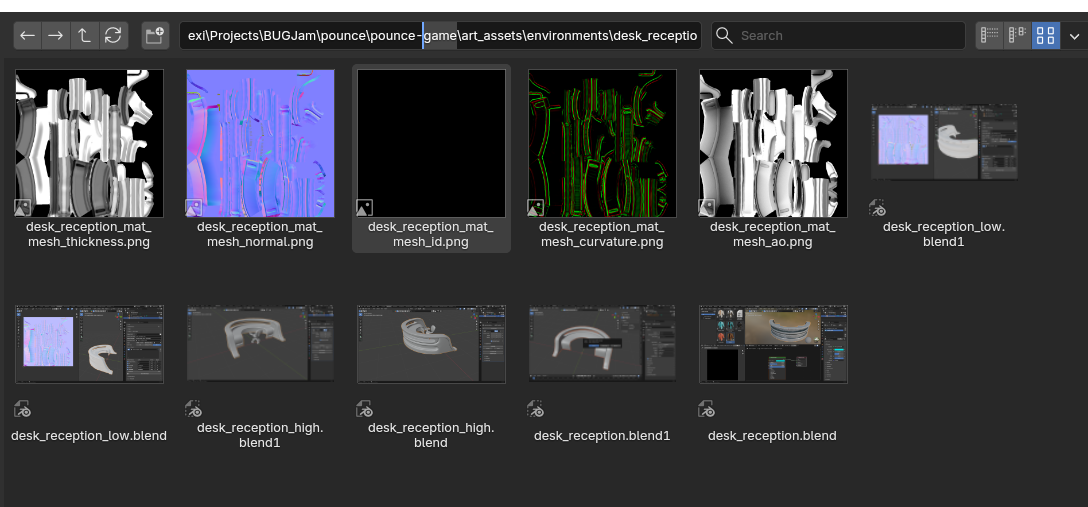
Task: Select desk_reception_mat_mesh_ao.png thumbnail
Action: coord(773,143)
